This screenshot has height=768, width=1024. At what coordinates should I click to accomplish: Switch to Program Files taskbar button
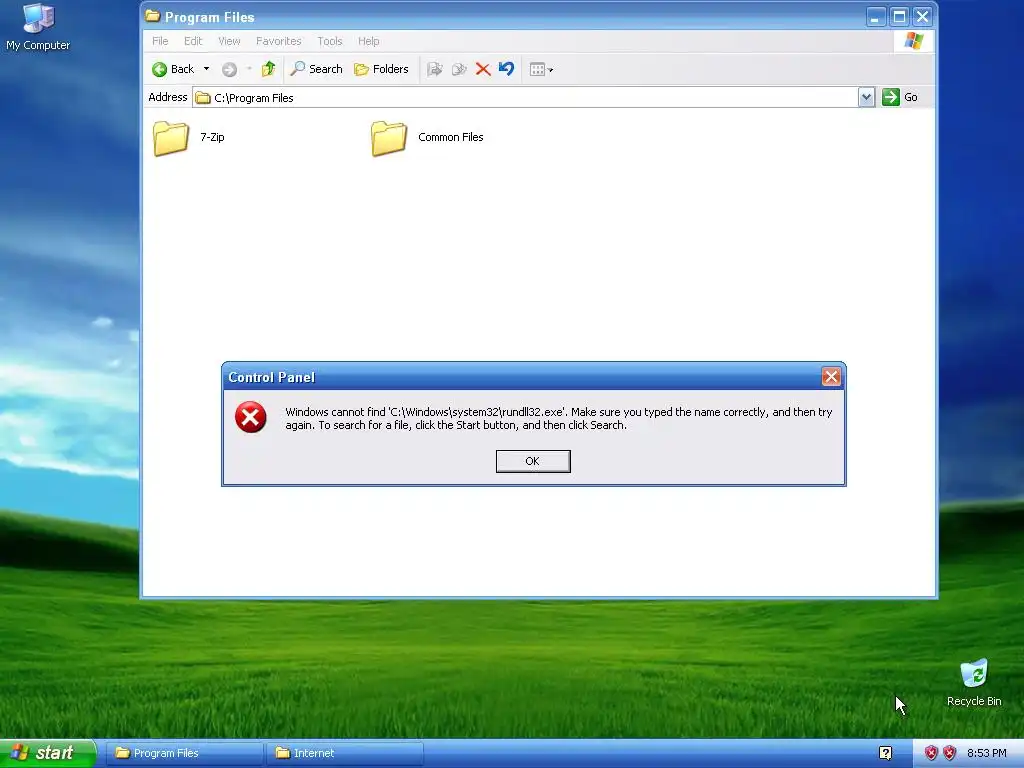[184, 753]
